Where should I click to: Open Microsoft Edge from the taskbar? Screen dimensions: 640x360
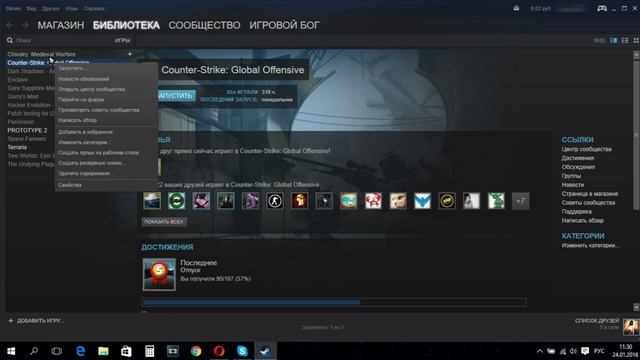pos(80,351)
